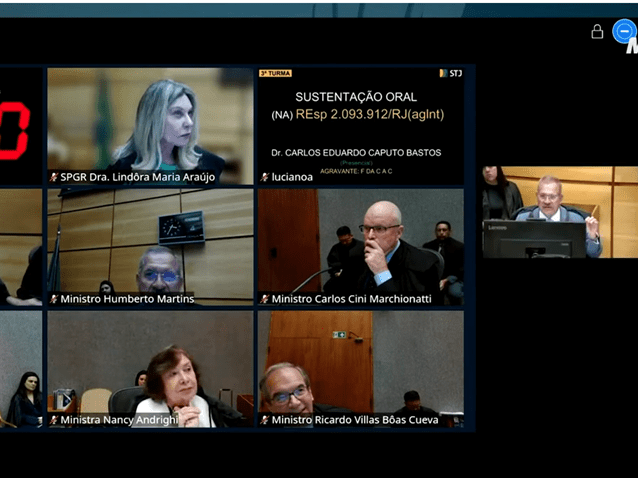Click the muted mic icon beside lucianoa

point(264,177)
